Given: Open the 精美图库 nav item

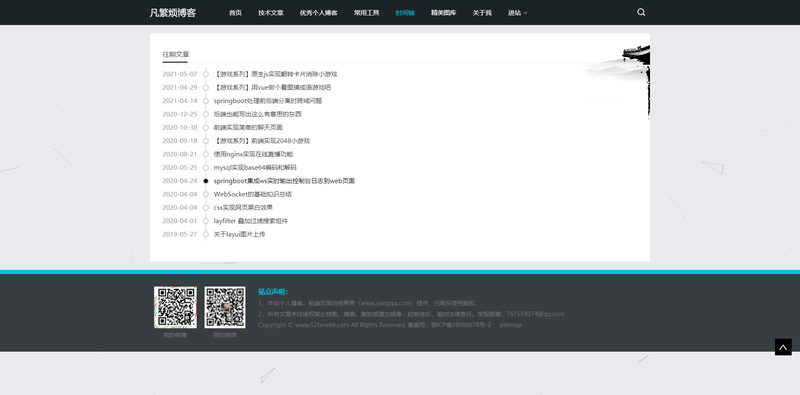Looking at the screenshot, I should coord(443,13).
